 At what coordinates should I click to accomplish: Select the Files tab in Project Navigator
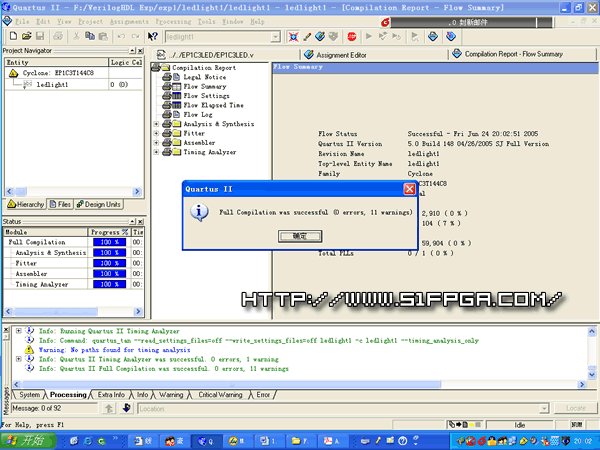[x=60, y=204]
